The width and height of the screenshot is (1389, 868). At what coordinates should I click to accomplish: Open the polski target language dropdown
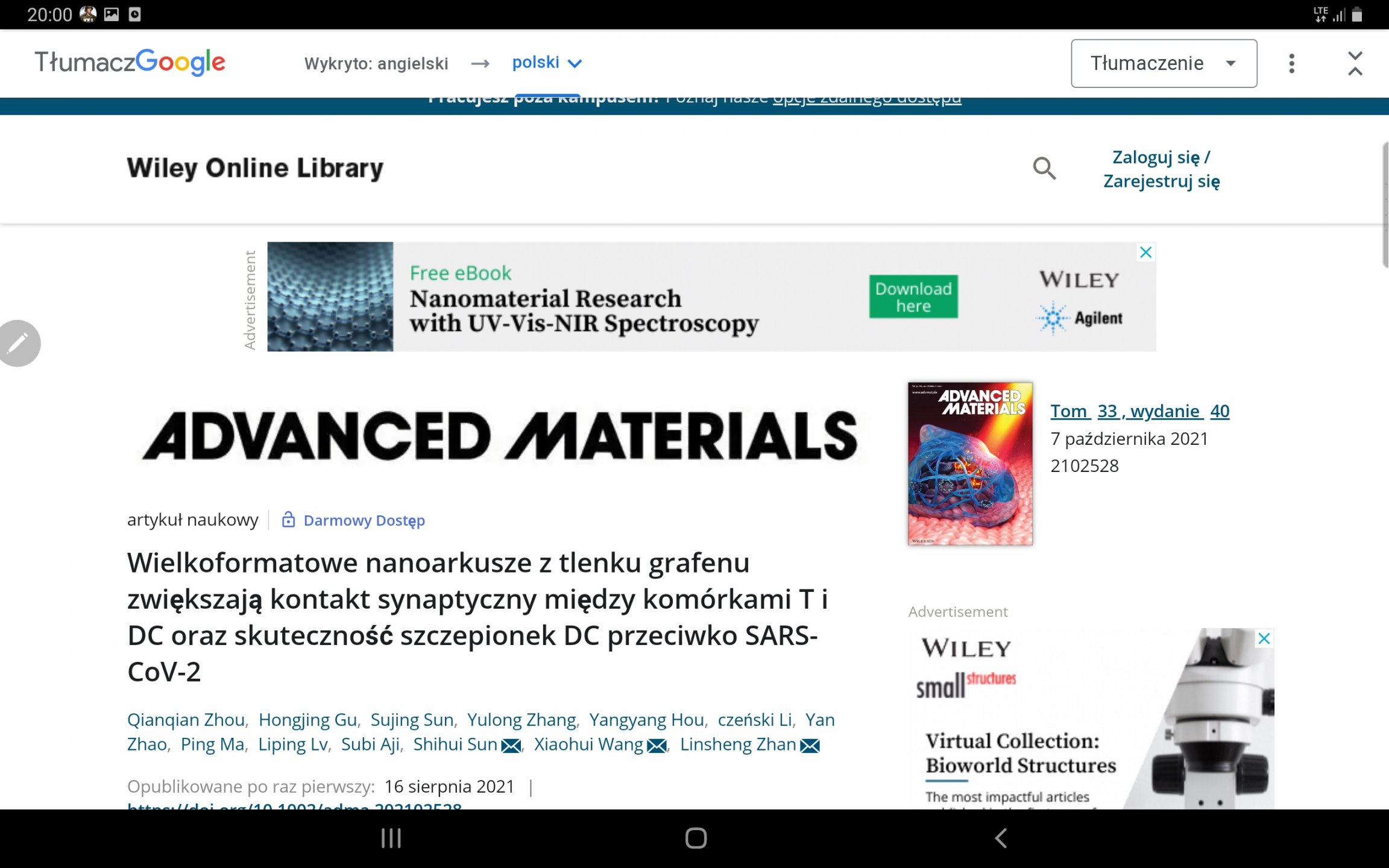(x=546, y=63)
